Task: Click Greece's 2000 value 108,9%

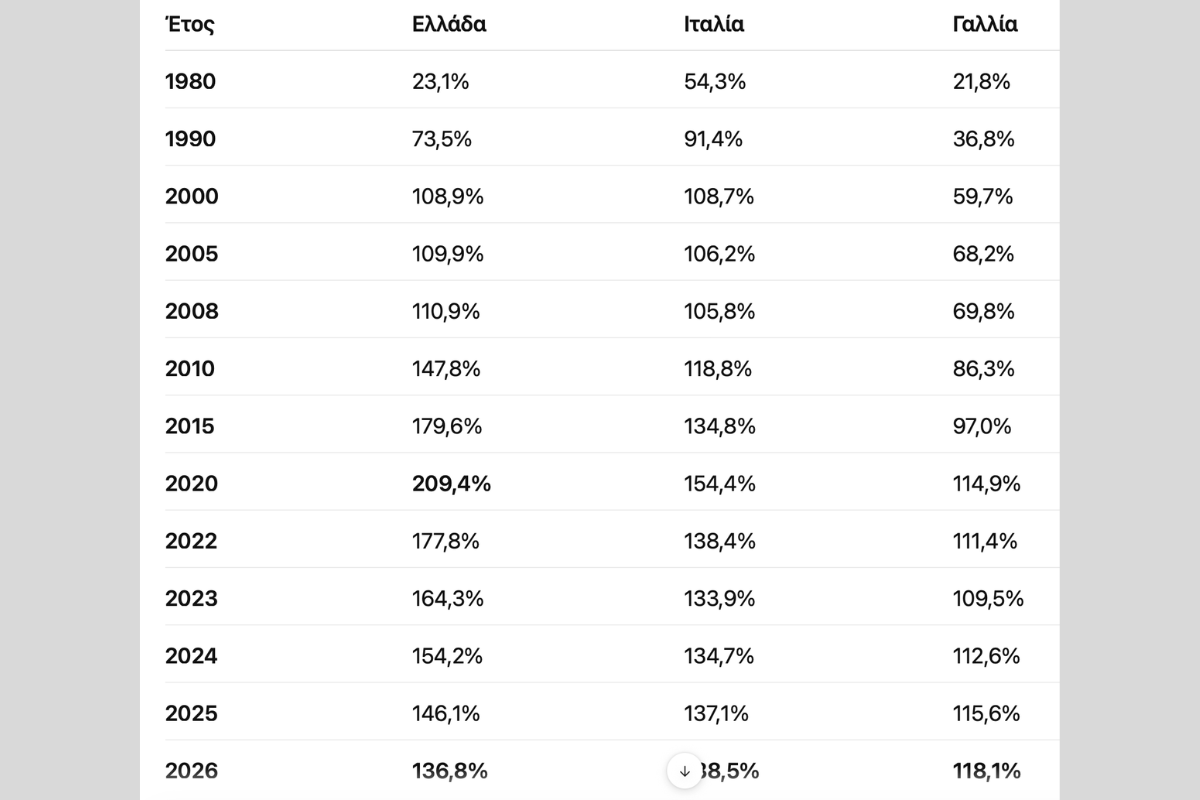Action: point(448,197)
